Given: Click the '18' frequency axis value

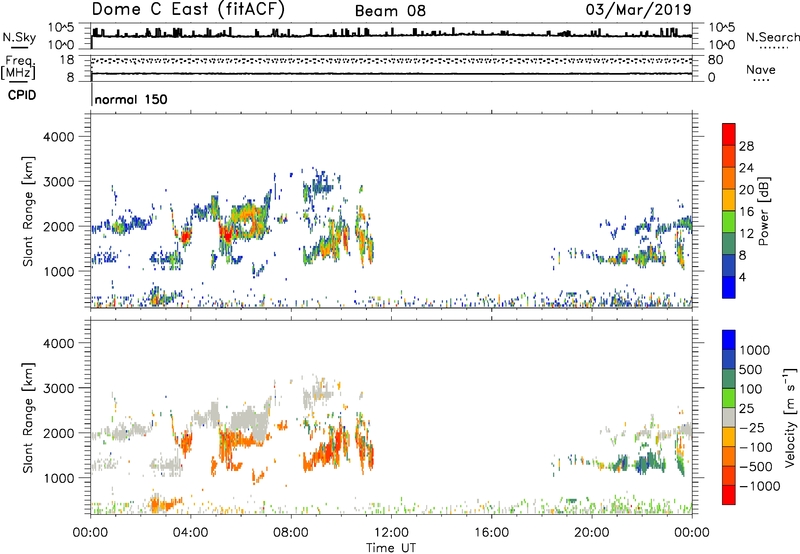Looking at the screenshot, I should click(67, 60).
